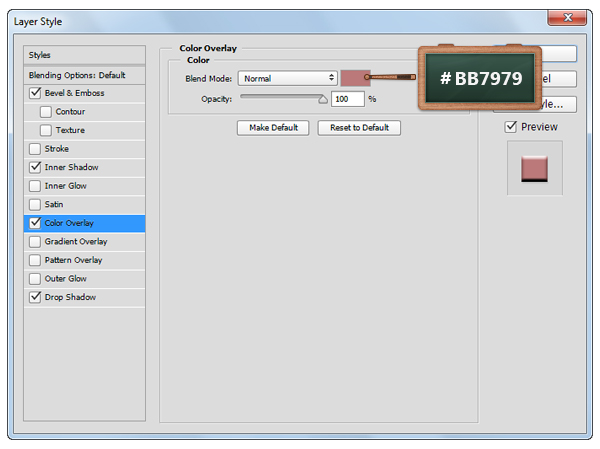Viewport: 600px width, 449px height.
Task: Click the Reset to Default button
Action: (x=359, y=128)
